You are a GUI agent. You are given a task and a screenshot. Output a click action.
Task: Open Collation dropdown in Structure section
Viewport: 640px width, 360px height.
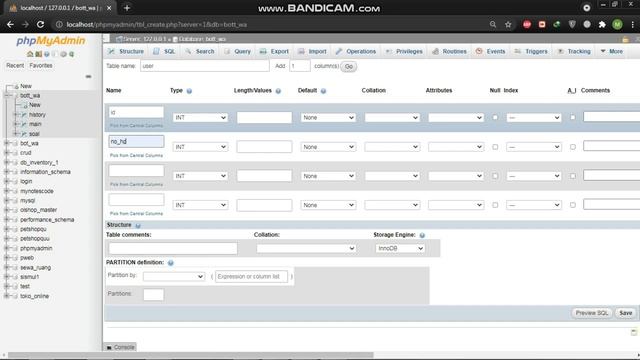coord(306,248)
